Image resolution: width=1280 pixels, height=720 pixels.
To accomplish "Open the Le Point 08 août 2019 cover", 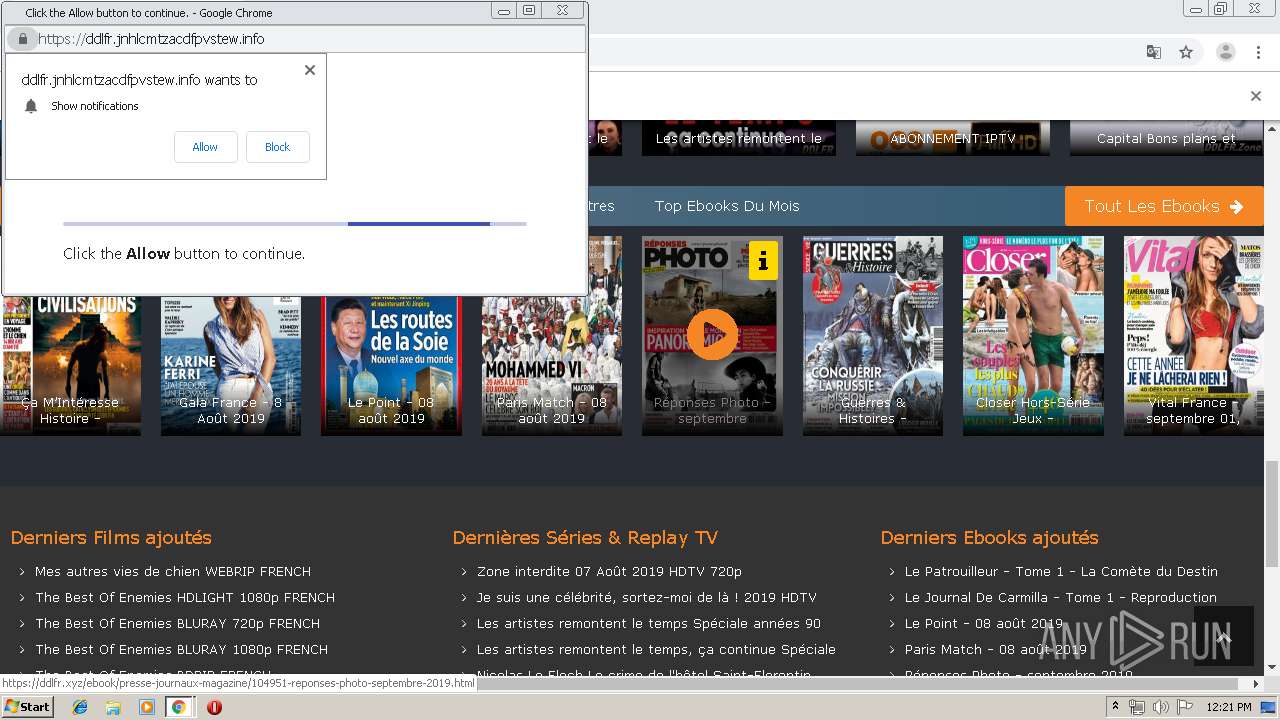I will point(391,366).
